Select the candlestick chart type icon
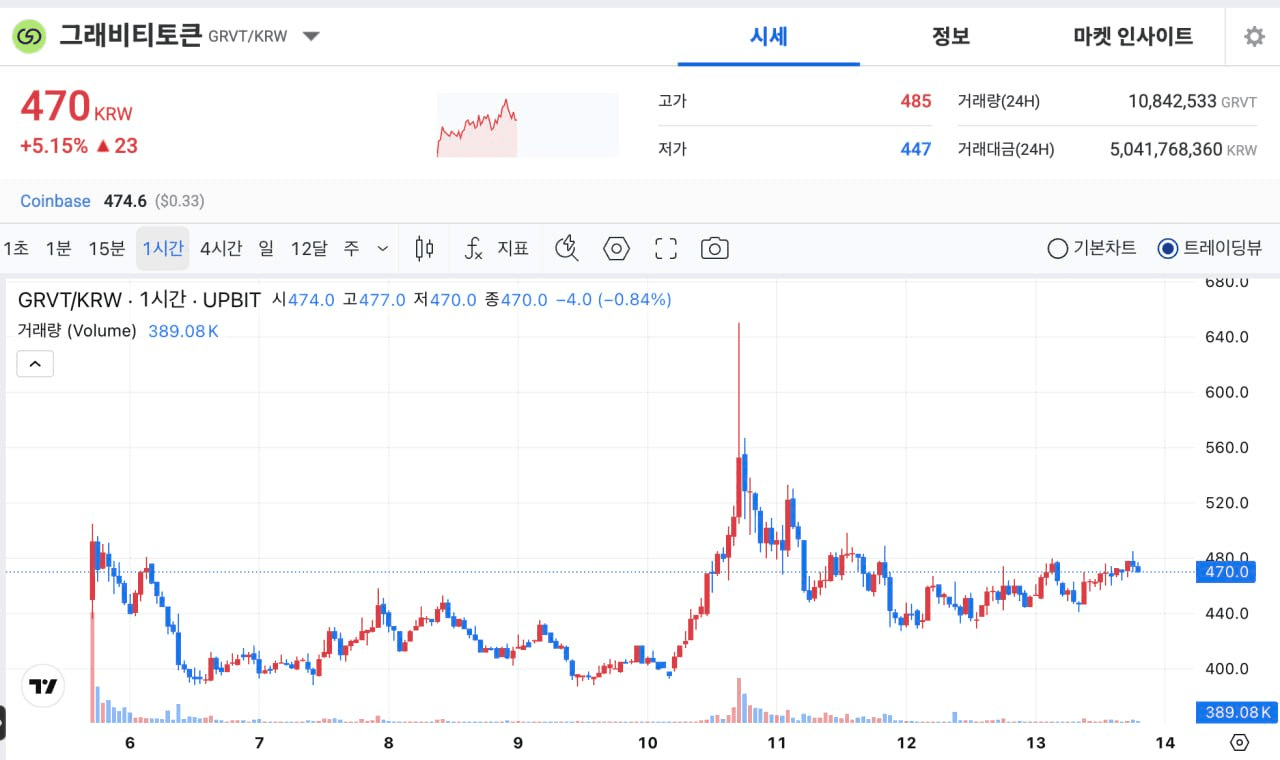The width and height of the screenshot is (1280, 760). click(424, 249)
